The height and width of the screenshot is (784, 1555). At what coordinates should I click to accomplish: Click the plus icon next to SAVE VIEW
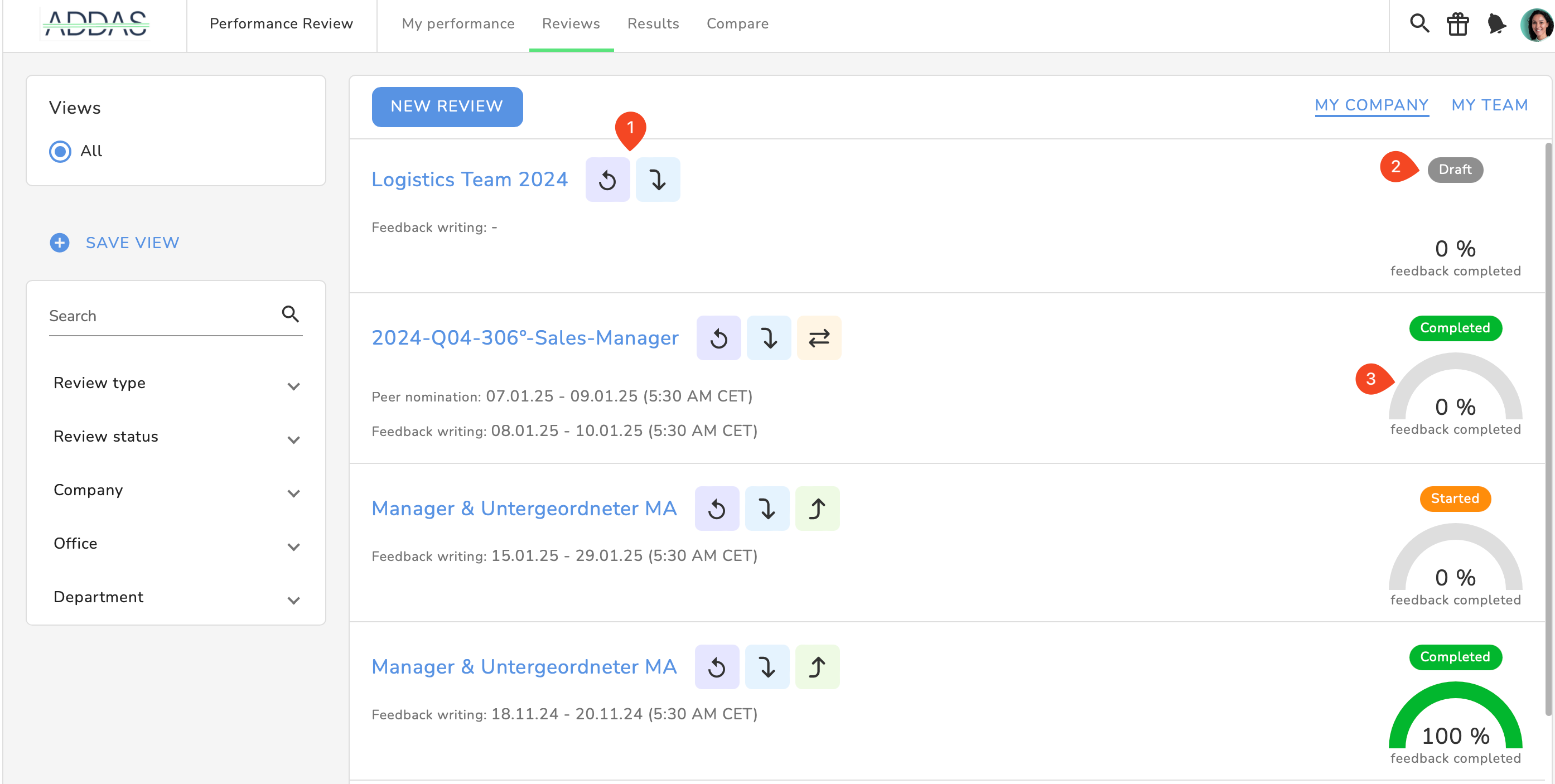coord(59,243)
